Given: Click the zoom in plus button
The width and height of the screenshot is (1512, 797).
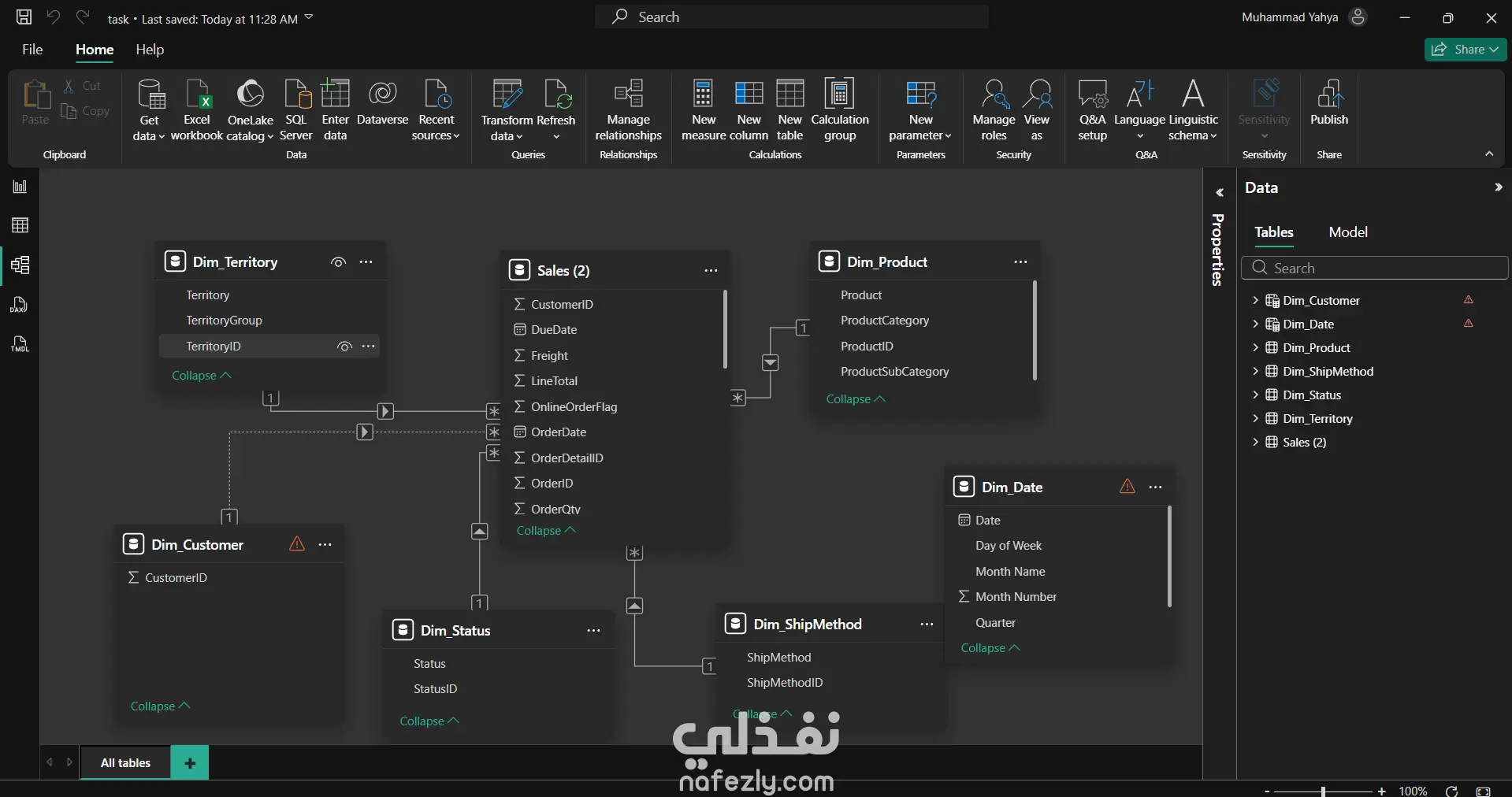Looking at the screenshot, I should point(1381,791).
